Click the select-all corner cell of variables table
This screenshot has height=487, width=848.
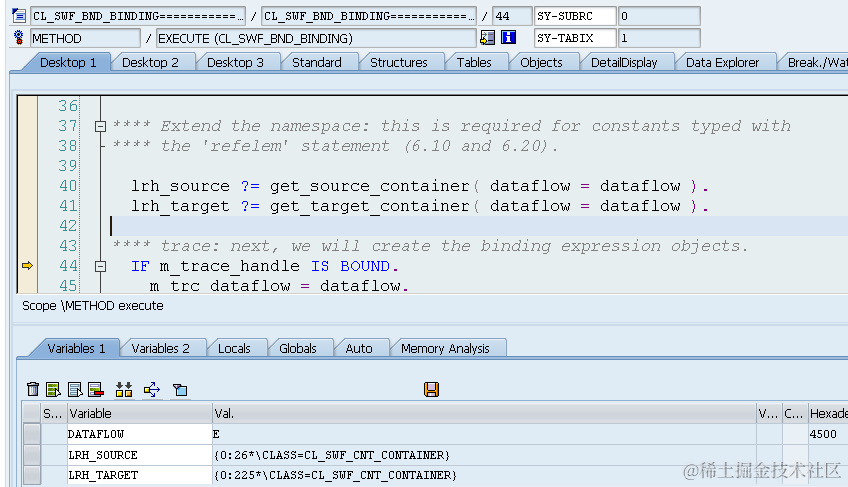(x=32, y=413)
